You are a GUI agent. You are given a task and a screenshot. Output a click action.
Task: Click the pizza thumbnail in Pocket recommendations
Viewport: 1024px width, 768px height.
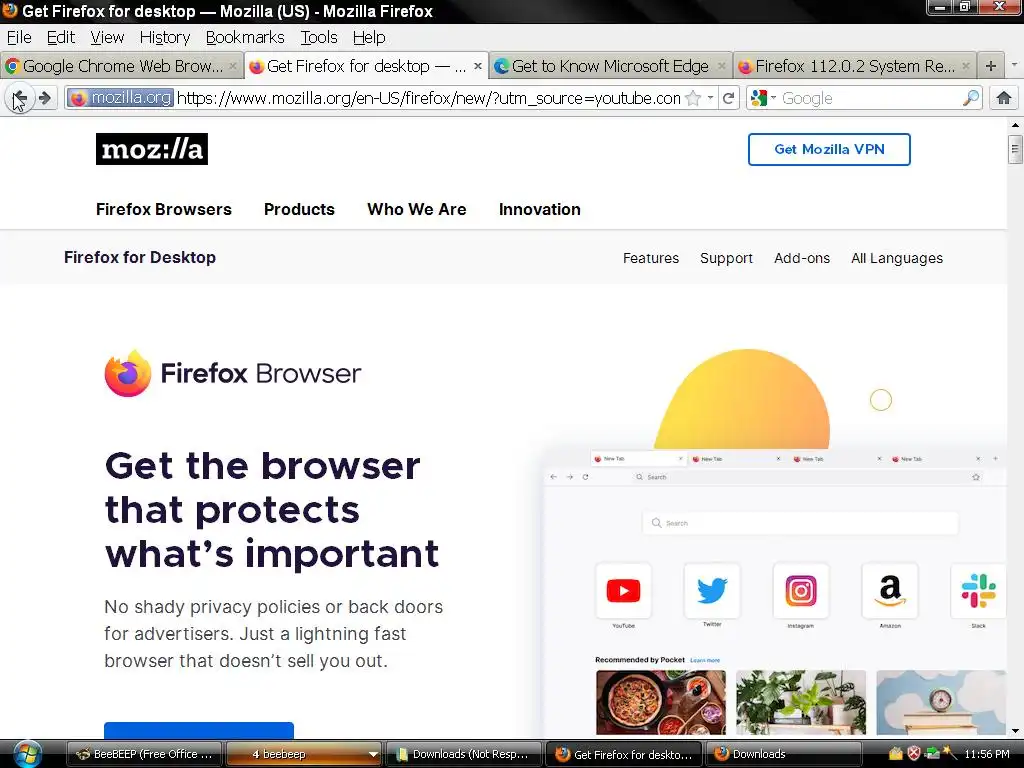click(x=660, y=702)
